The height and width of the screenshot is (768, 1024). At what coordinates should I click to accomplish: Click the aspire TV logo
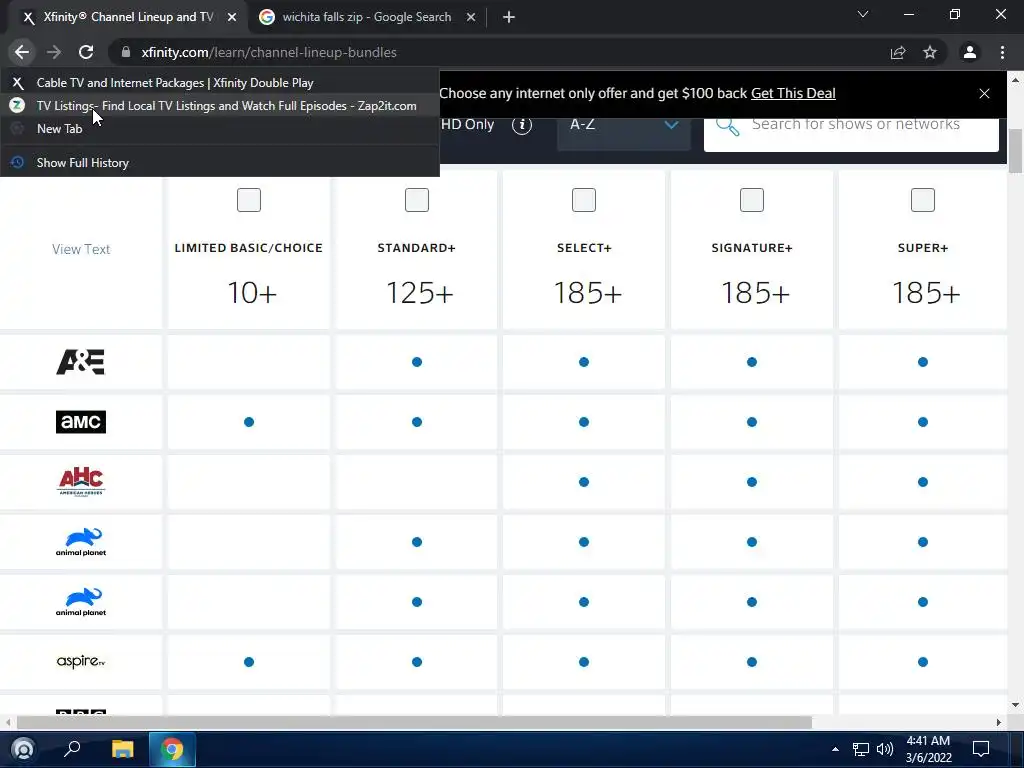pyautogui.click(x=80, y=662)
